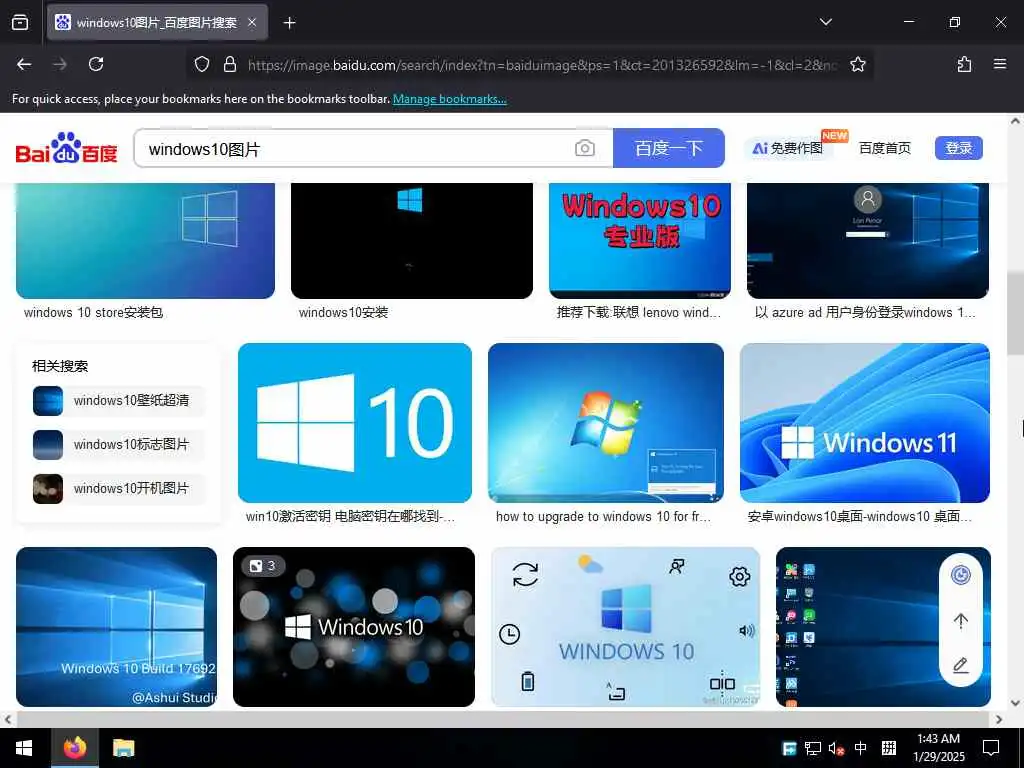Select related search windows10开机图片
The image size is (1024, 768).
point(119,488)
